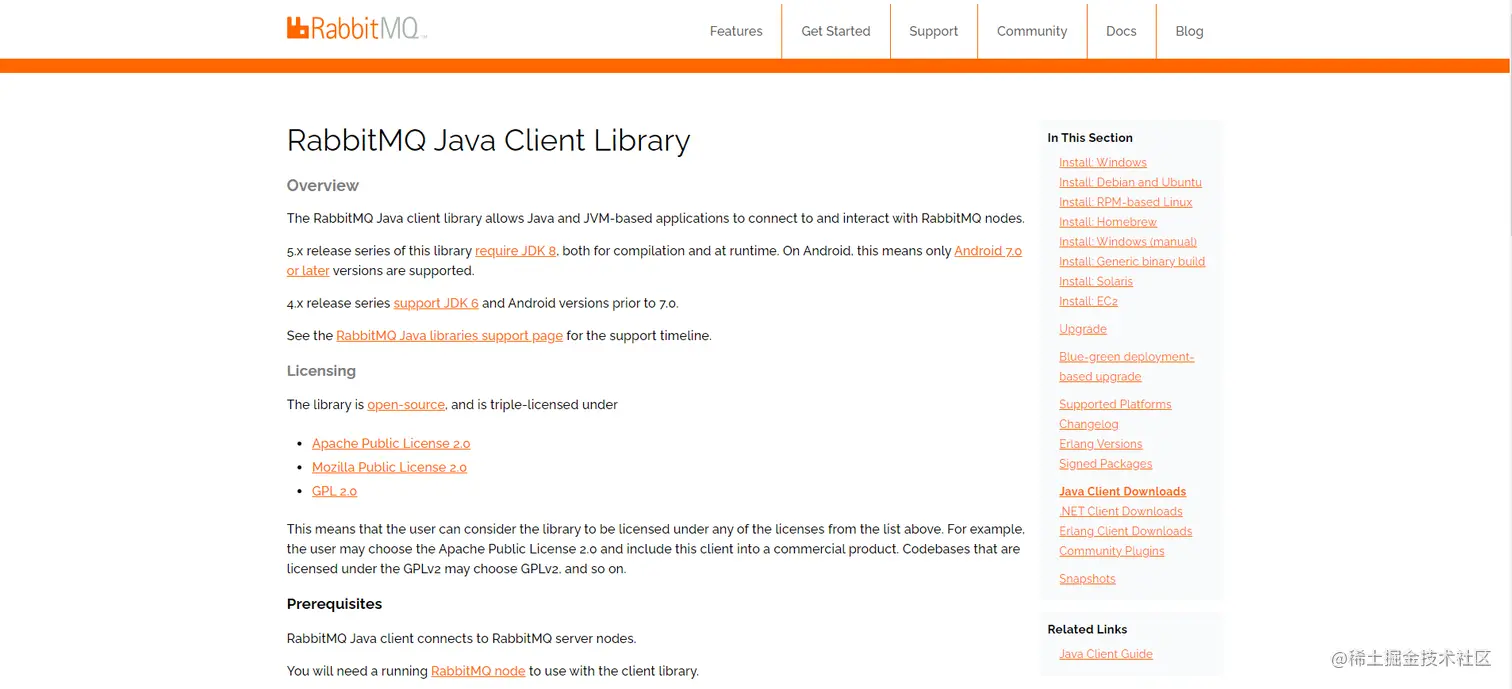The width and height of the screenshot is (1512, 689).
Task: Open sidebar link Install: RPM-based Linux
Action: [x=1125, y=202]
